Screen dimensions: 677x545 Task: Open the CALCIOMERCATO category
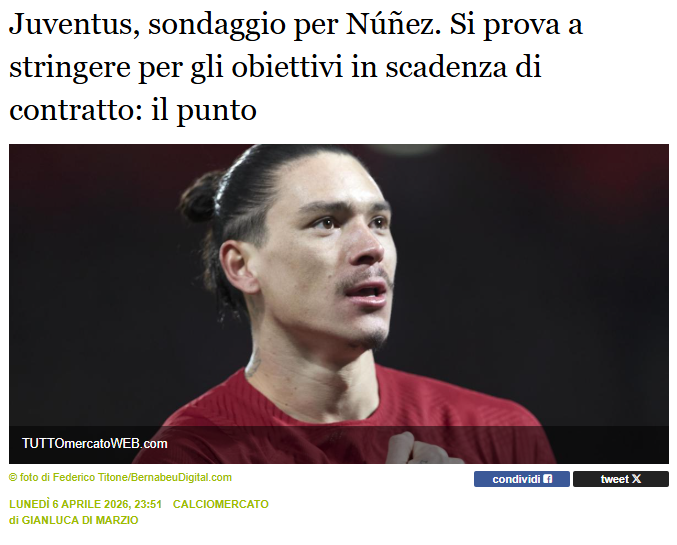[221, 504]
